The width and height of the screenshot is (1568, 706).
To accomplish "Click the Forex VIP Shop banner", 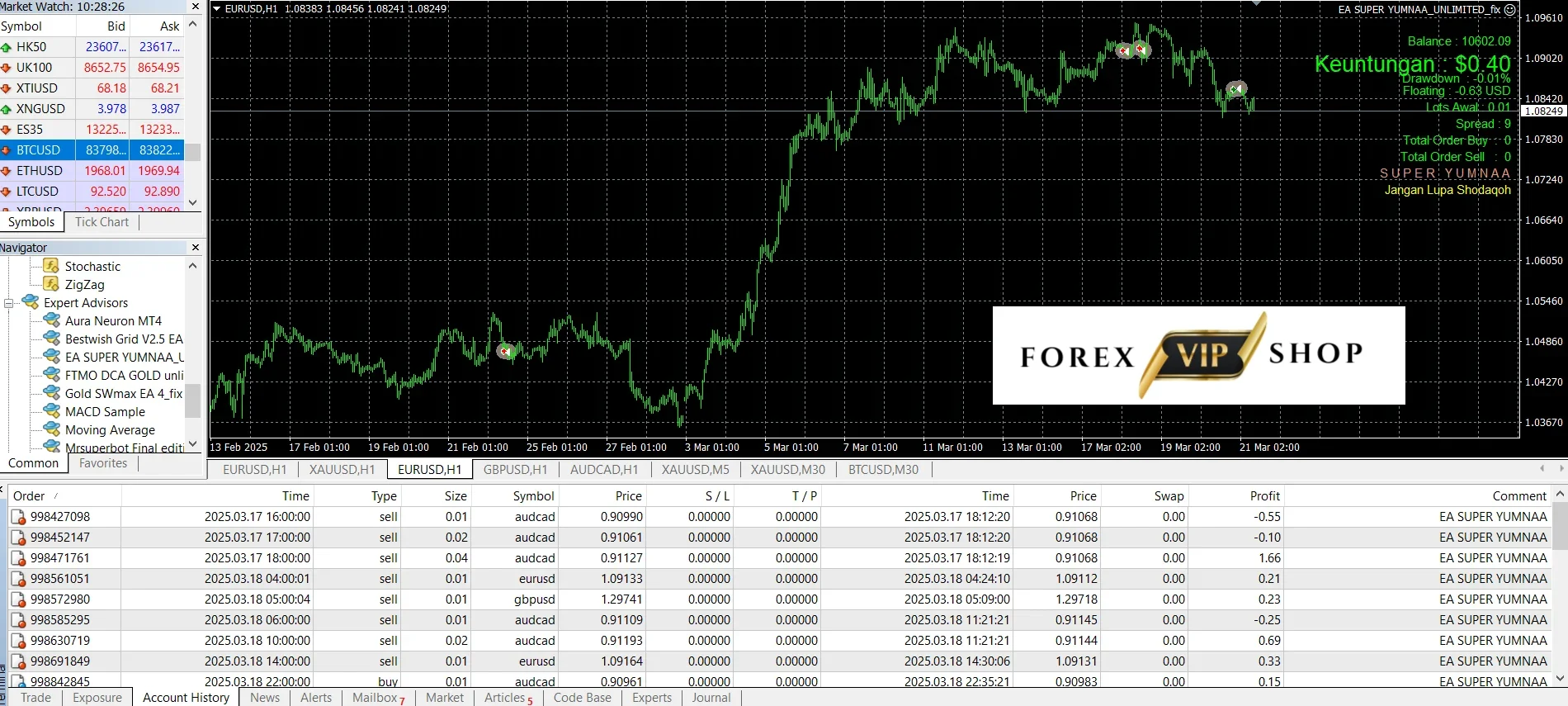I will coord(1198,355).
